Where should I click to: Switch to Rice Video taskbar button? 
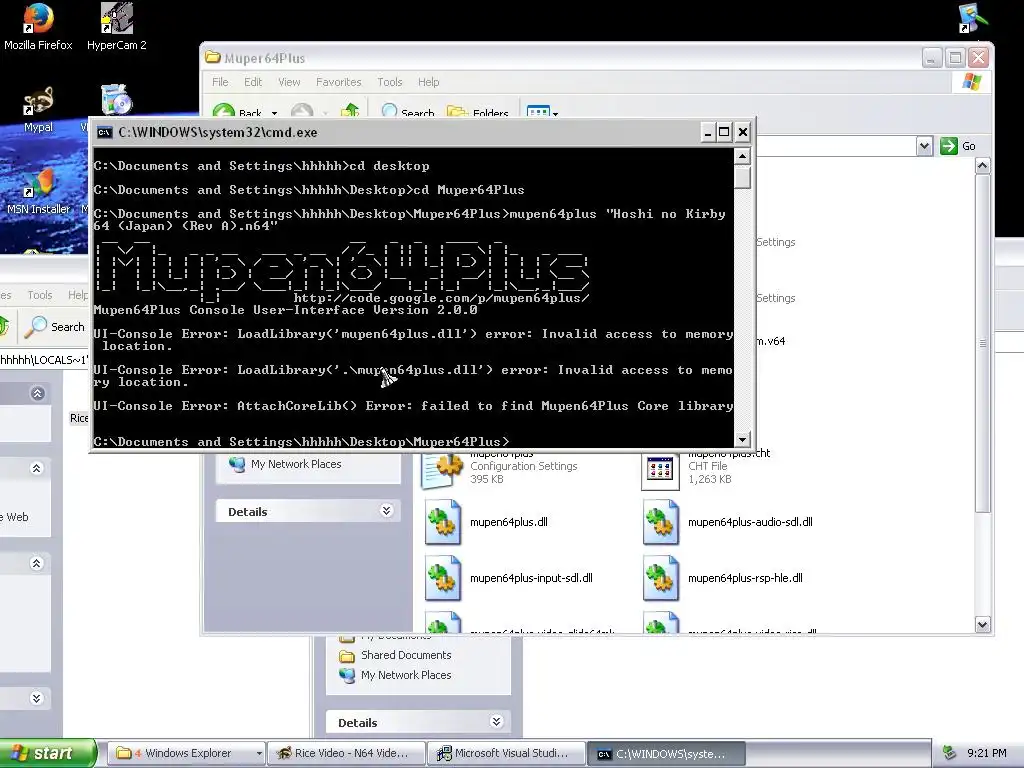point(346,753)
